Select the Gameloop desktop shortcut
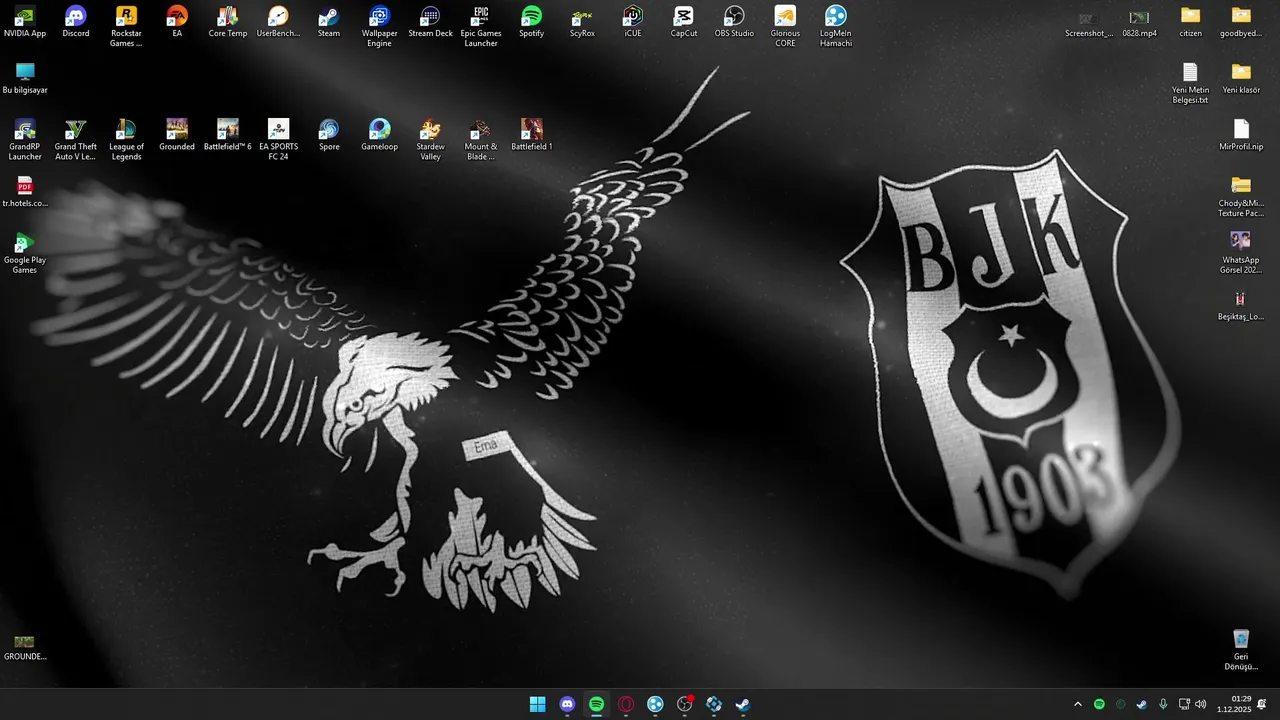Image resolution: width=1280 pixels, height=720 pixels. click(380, 135)
